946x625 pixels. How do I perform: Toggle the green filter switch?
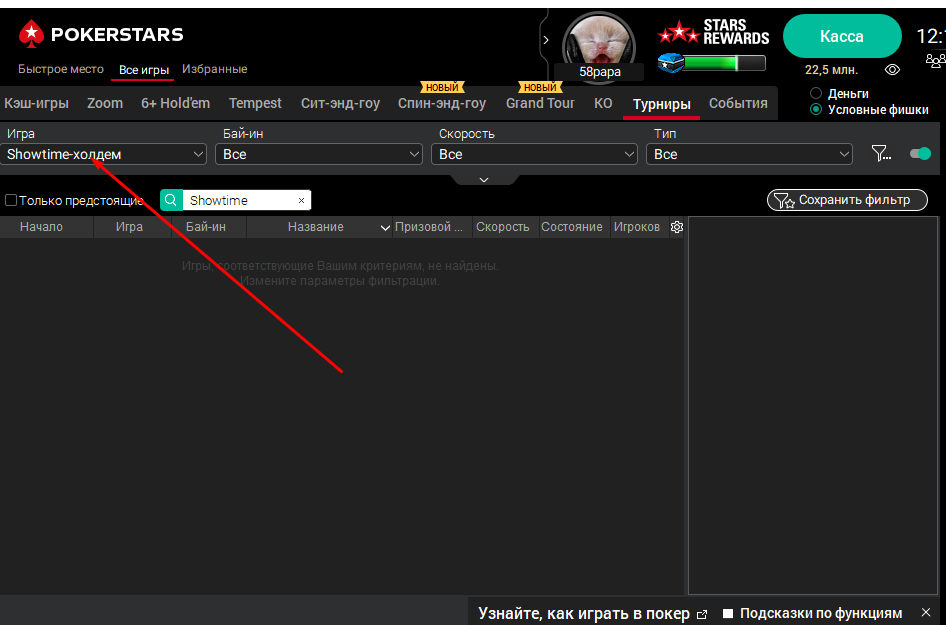(921, 154)
